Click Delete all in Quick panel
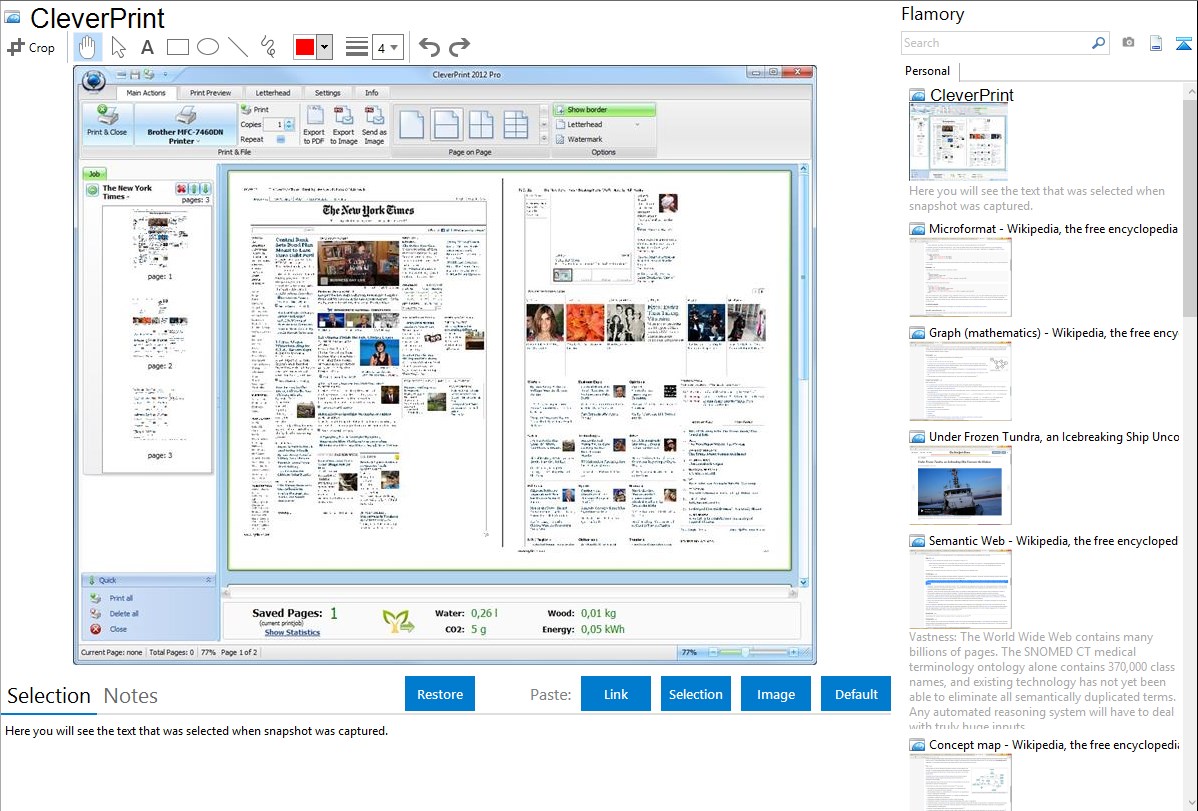The height and width of the screenshot is (811, 1198). [124, 613]
